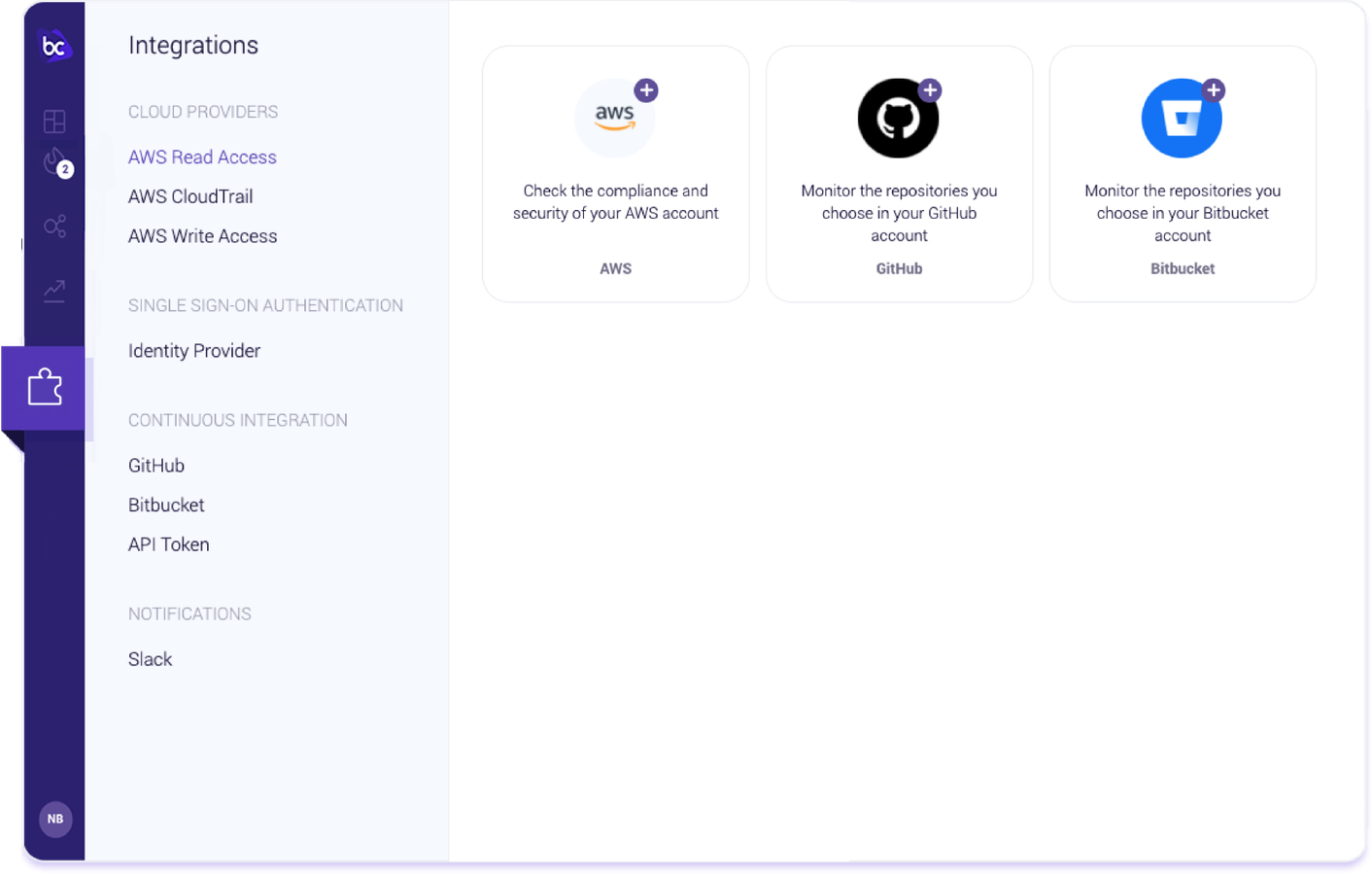The height and width of the screenshot is (874, 1372).
Task: Select the puzzle piece Integrations icon
Action: pos(44,387)
